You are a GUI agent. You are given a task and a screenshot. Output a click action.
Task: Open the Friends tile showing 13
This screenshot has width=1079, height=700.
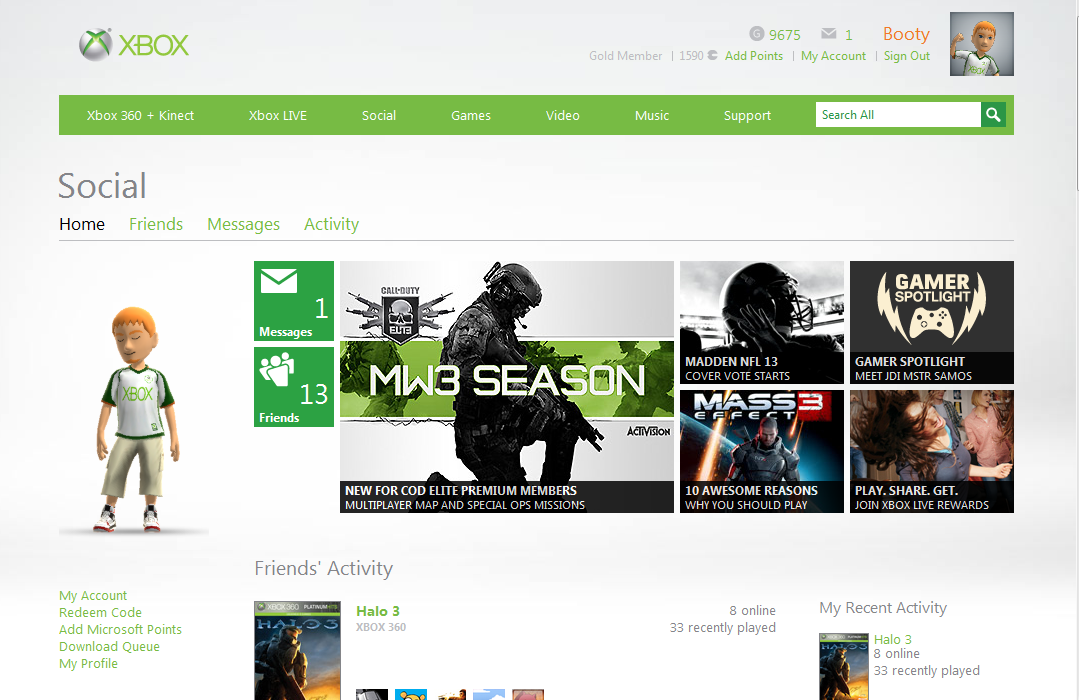click(294, 387)
